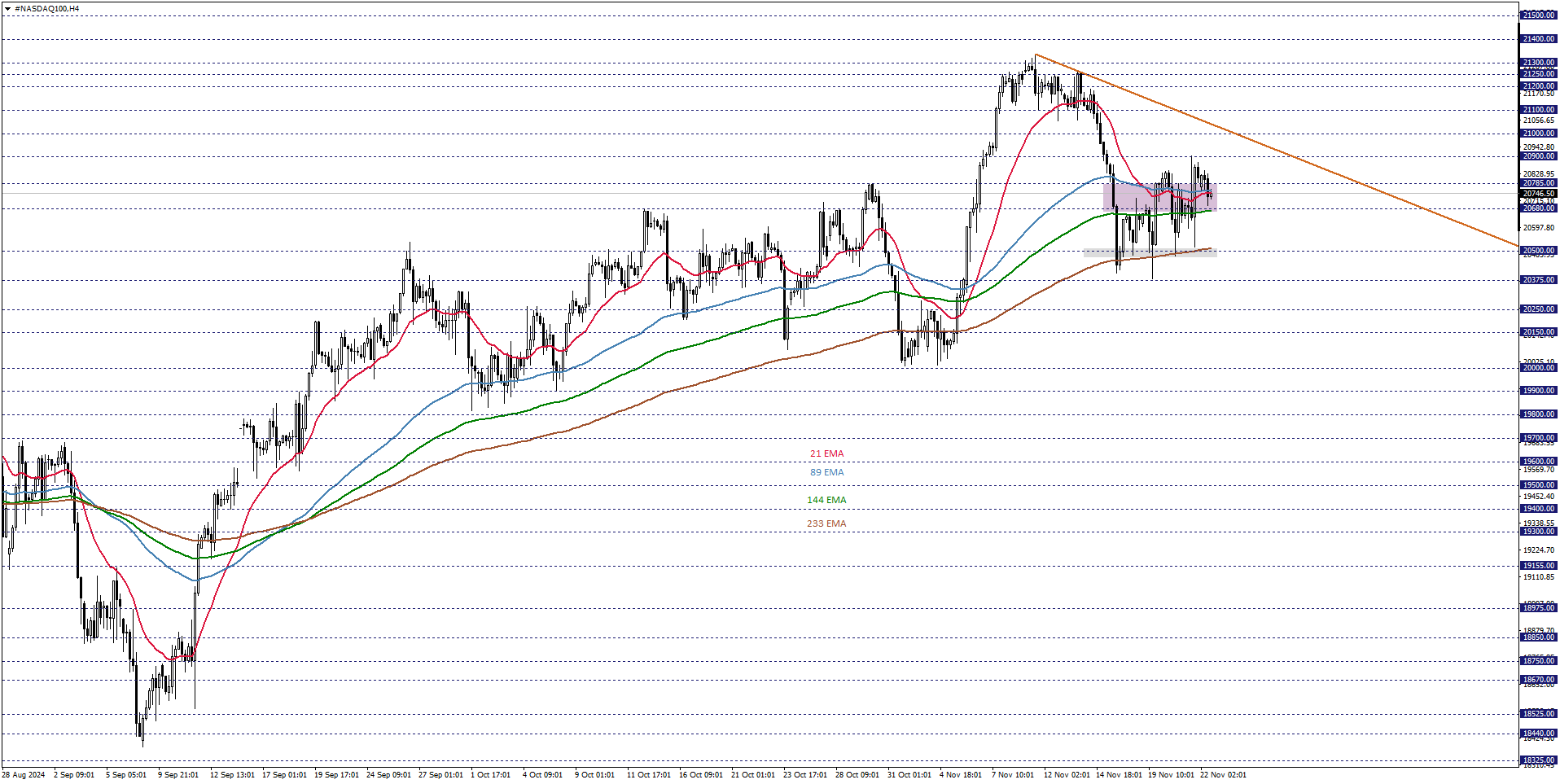Click the 18750.00 price level label
The width and height of the screenshot is (1560, 784).
point(1538,661)
